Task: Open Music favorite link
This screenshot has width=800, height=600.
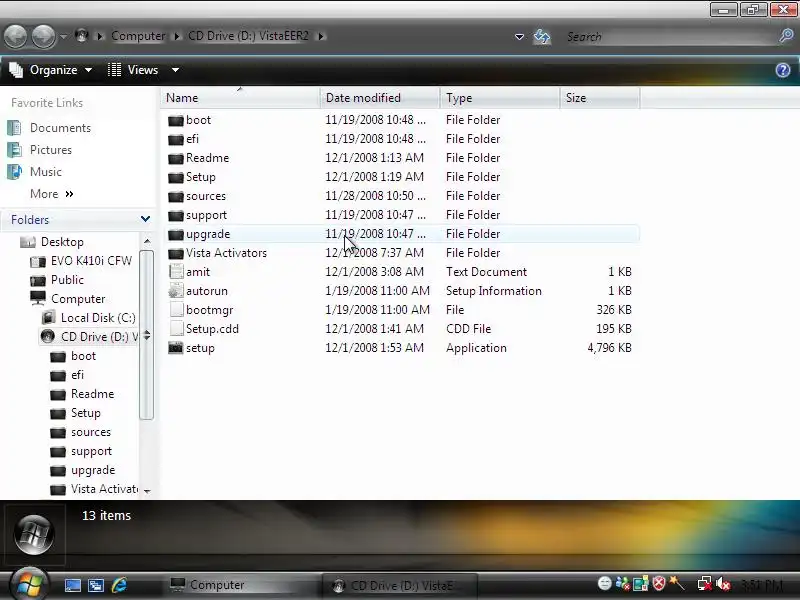Action: (x=46, y=172)
